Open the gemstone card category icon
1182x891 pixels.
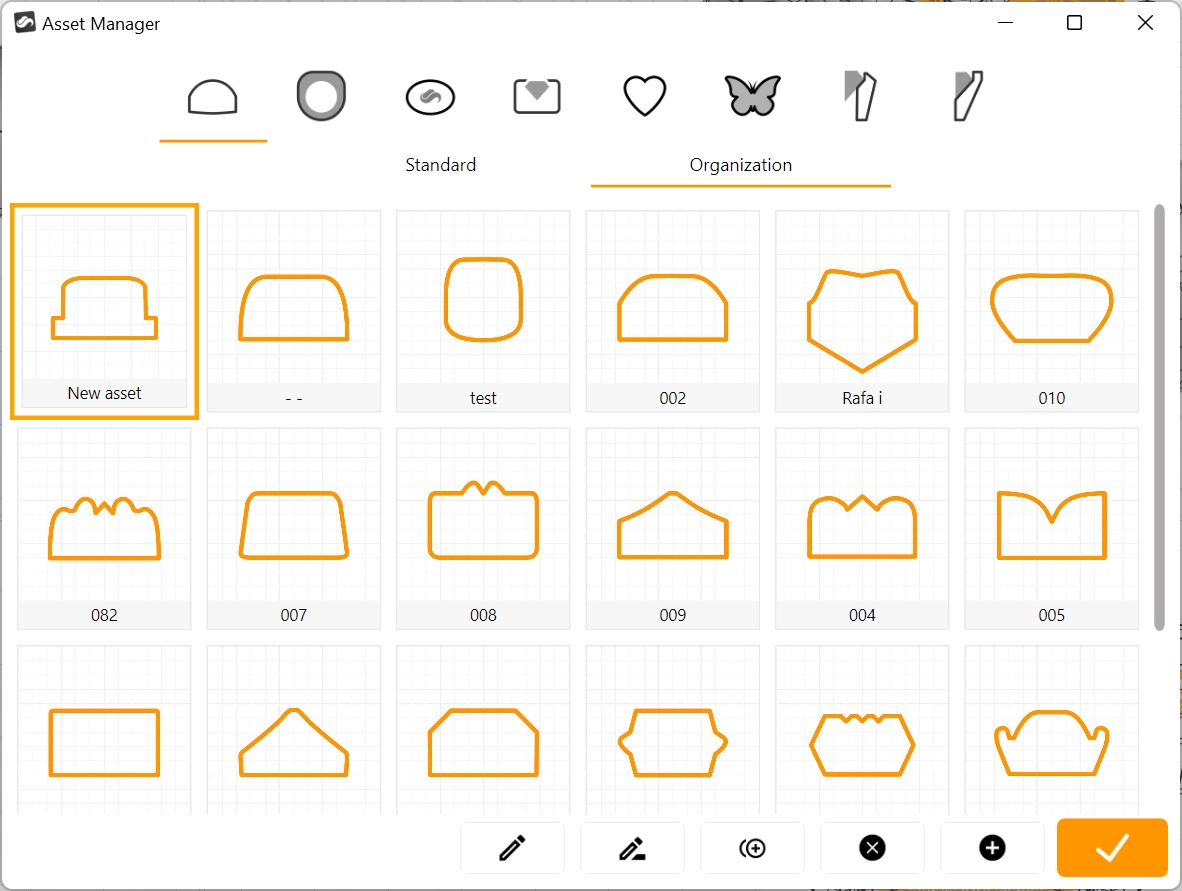click(x=537, y=97)
